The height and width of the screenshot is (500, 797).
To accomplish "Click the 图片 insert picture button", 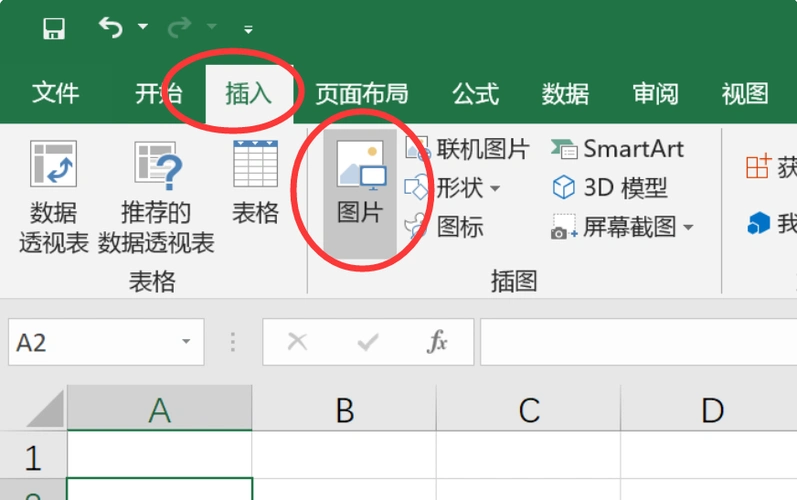I will click(360, 193).
